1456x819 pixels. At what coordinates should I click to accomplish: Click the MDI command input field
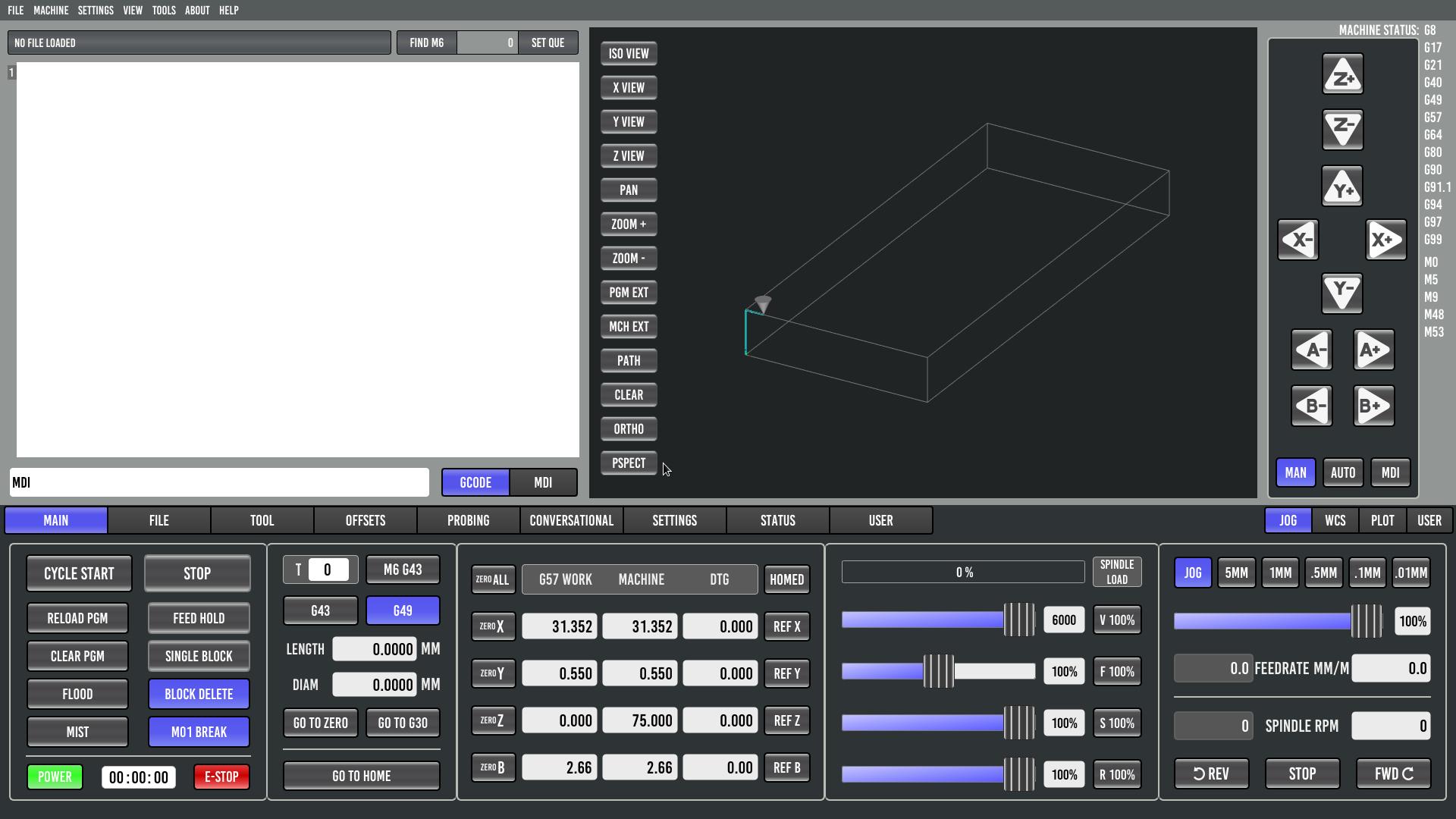click(x=220, y=482)
